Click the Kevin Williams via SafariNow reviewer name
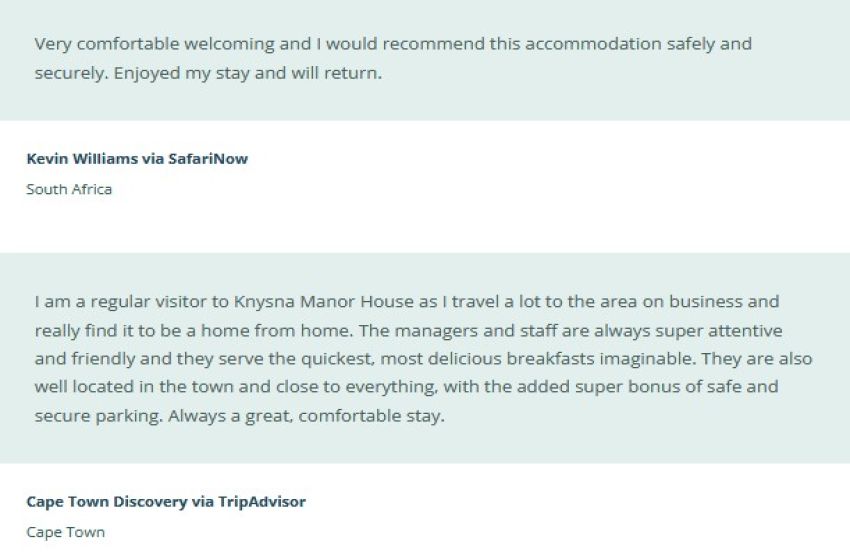The image size is (850, 560). click(x=137, y=159)
